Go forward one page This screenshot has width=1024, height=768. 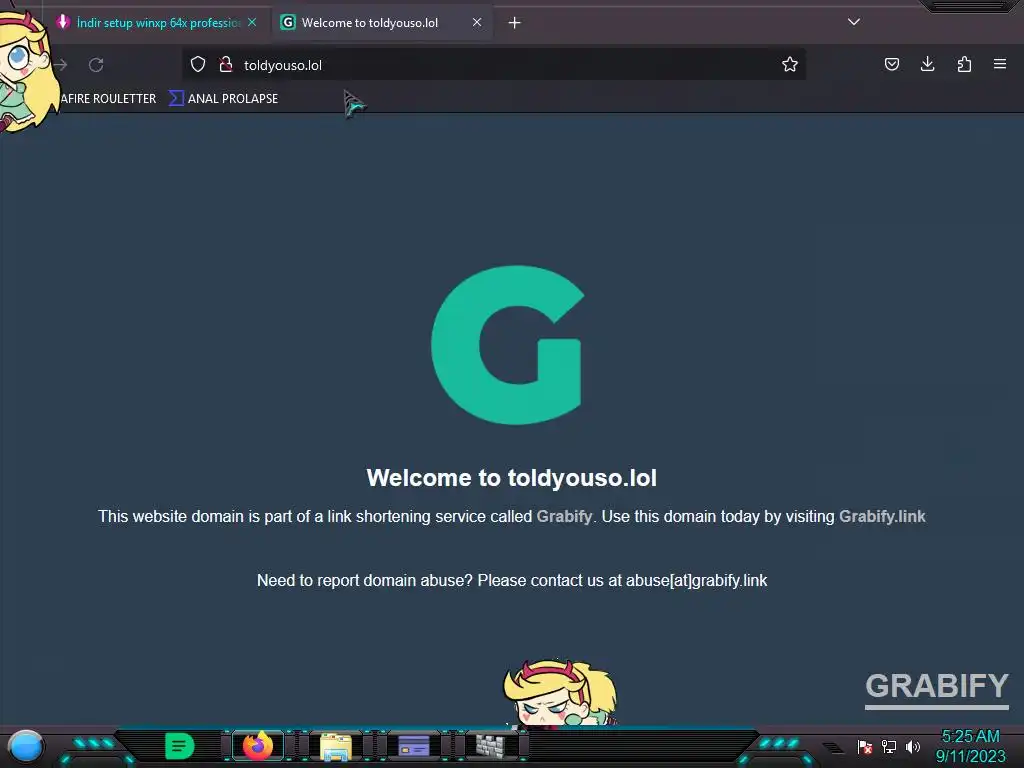(61, 65)
